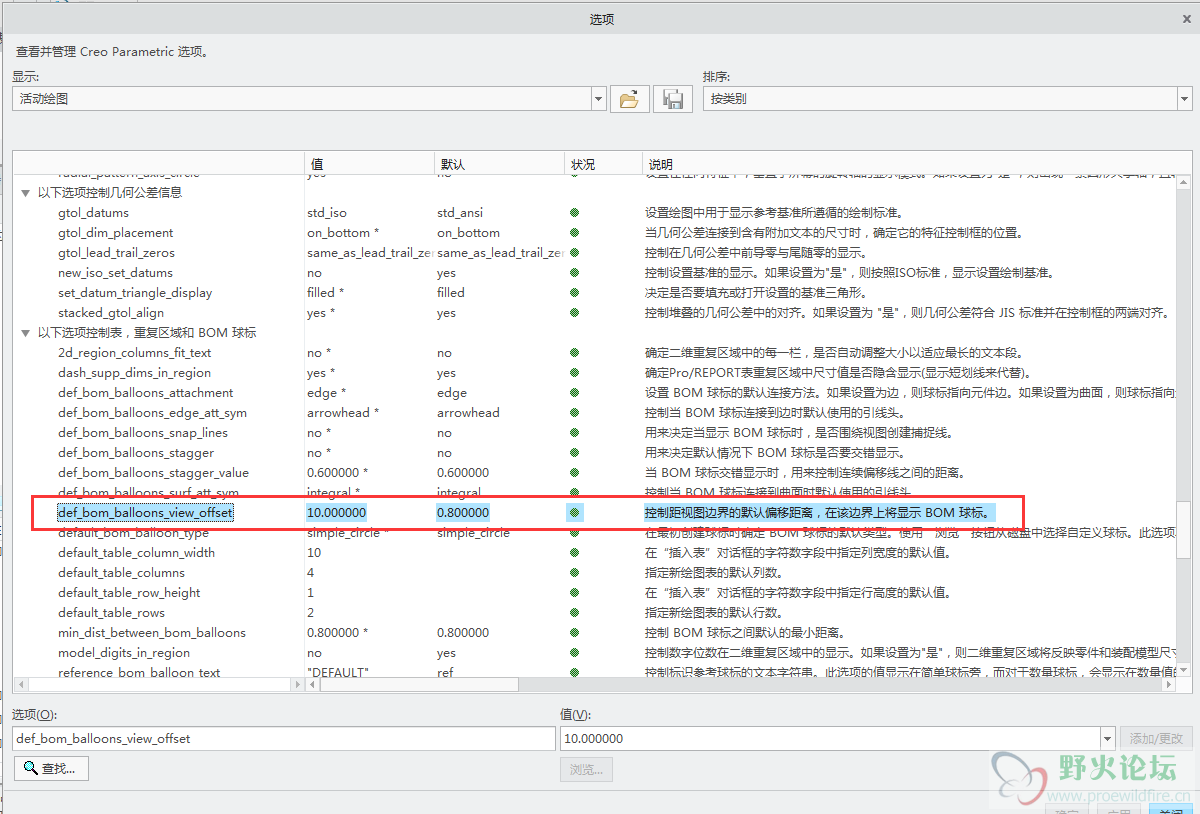Collapse the 以下选项控制表，重复区域和 BOM 球标 group
The image size is (1200, 814).
click(27, 333)
